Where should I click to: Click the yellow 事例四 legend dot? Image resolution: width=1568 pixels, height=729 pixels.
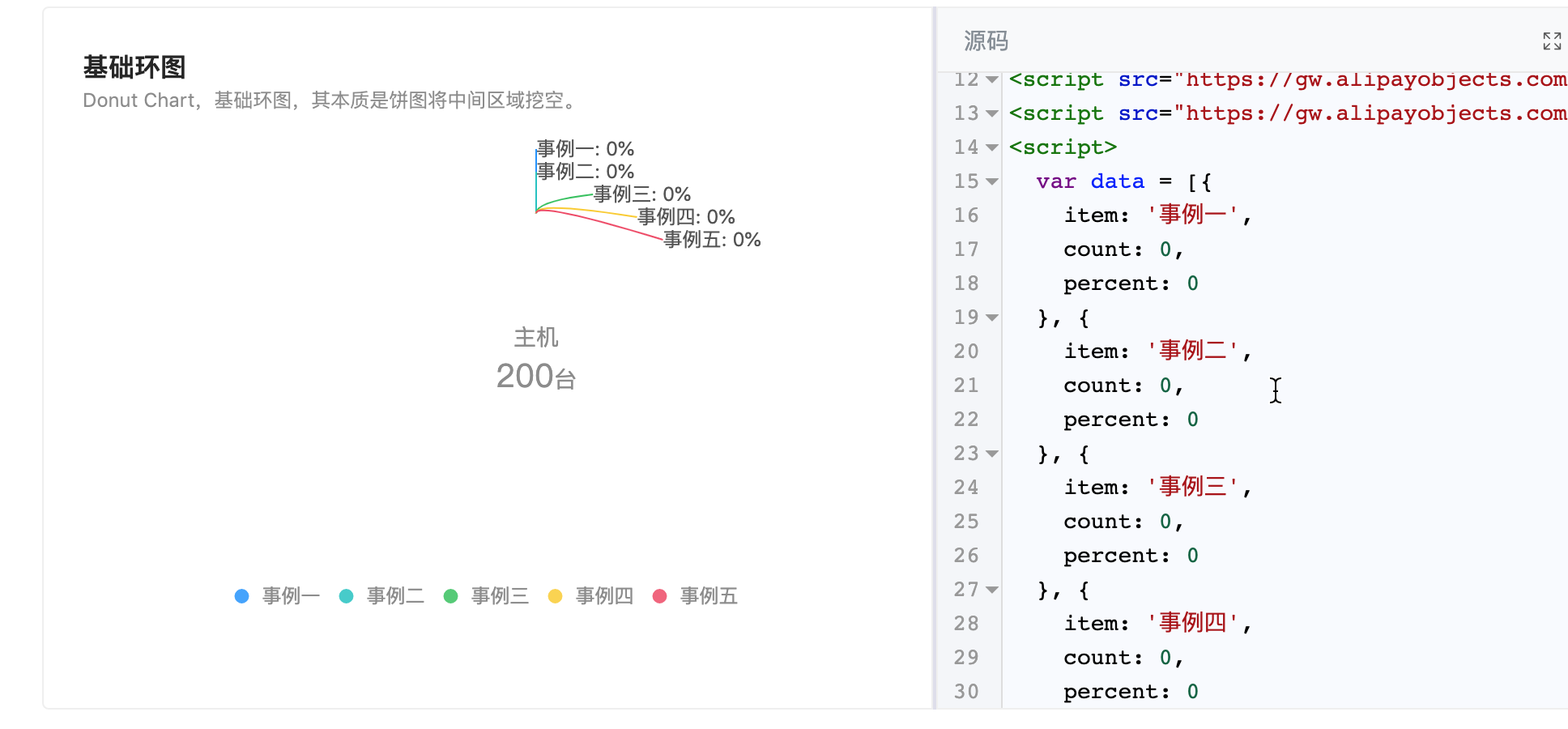click(555, 595)
